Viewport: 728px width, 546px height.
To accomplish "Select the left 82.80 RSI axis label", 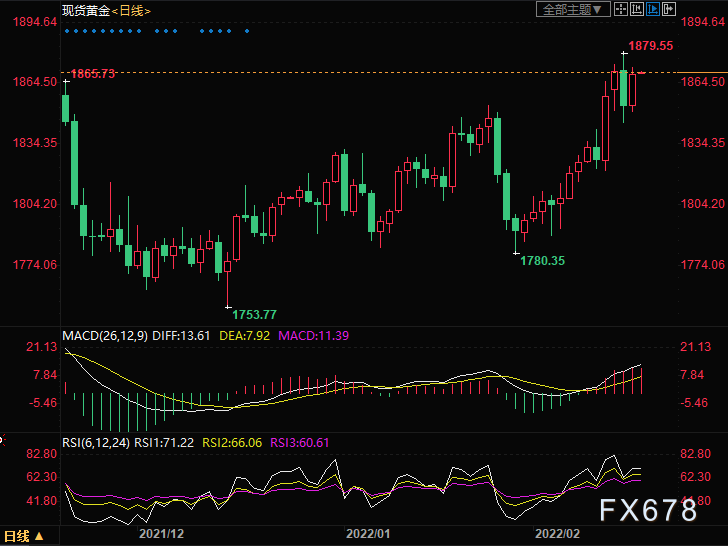I will [x=42, y=454].
